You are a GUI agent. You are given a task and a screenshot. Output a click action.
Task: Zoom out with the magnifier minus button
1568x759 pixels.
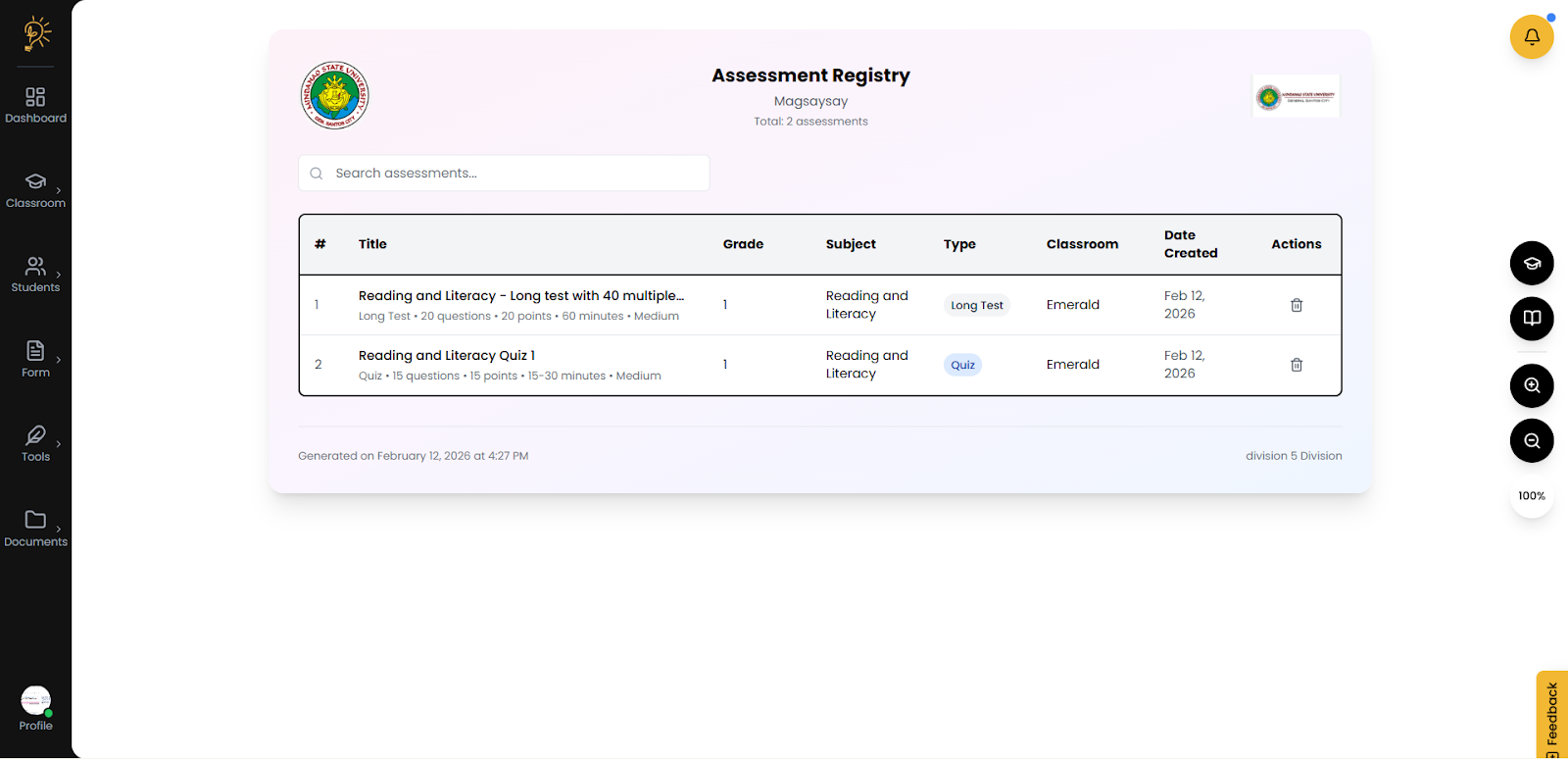tap(1531, 441)
